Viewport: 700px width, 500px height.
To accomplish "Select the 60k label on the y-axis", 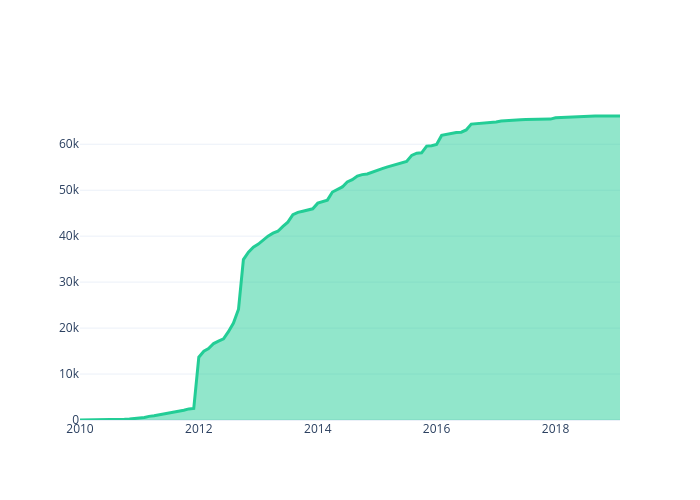I will [68, 144].
